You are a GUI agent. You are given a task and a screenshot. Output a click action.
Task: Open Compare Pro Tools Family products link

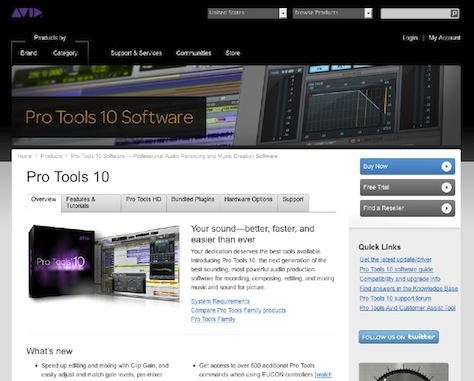[x=238, y=310]
